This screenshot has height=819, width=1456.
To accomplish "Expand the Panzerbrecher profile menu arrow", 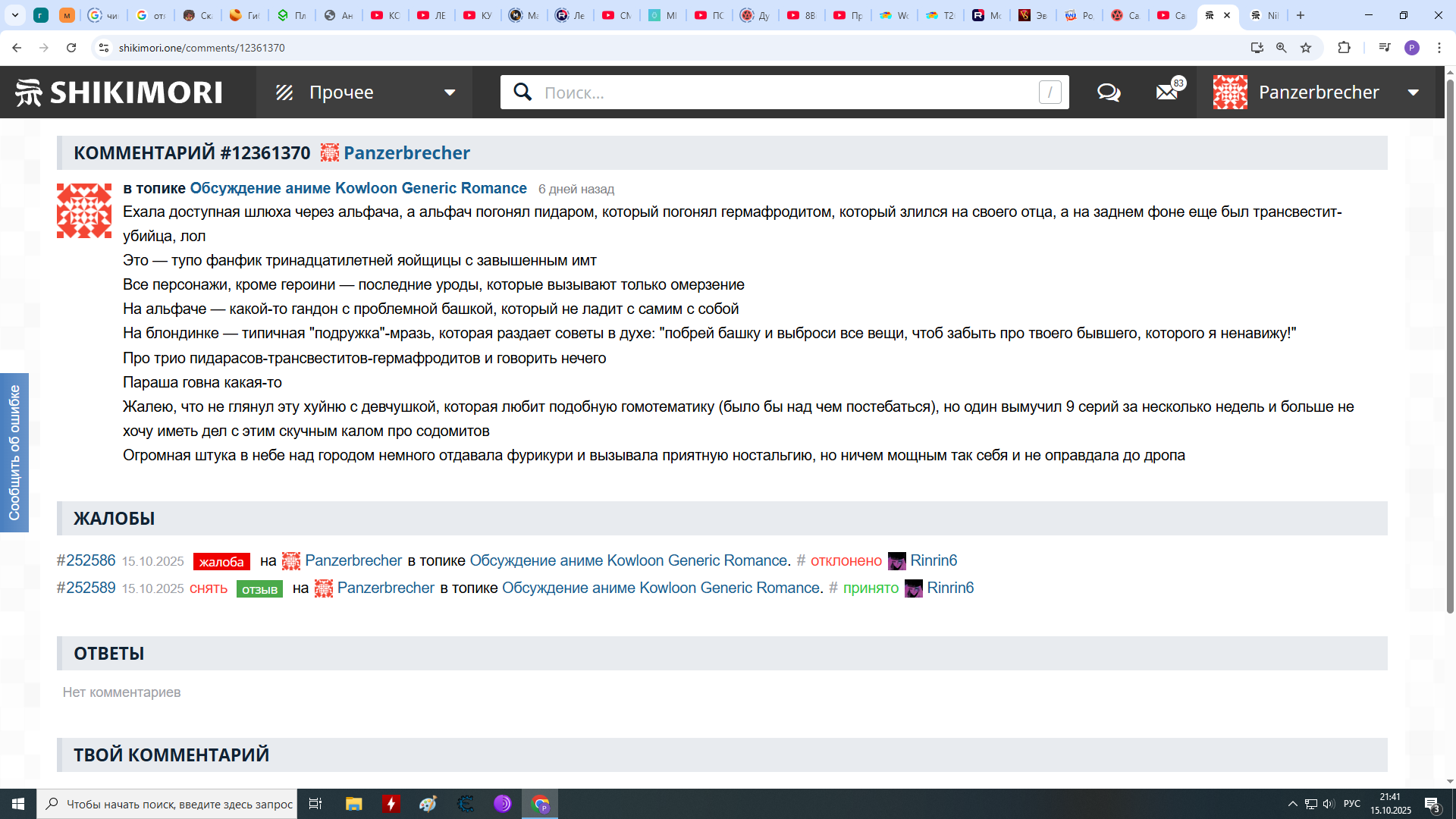I will 1414,93.
